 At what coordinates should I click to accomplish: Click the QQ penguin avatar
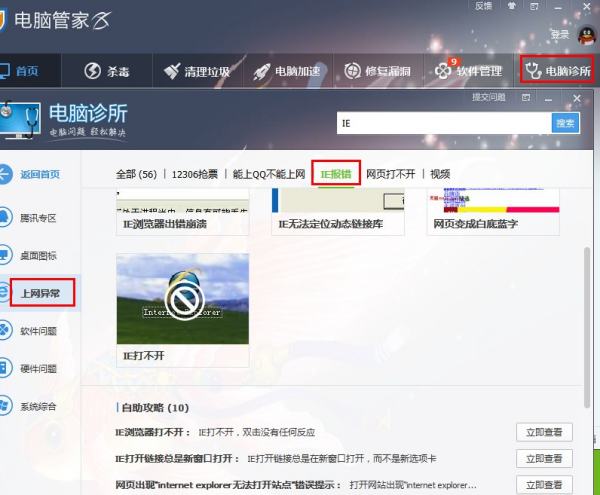(587, 36)
